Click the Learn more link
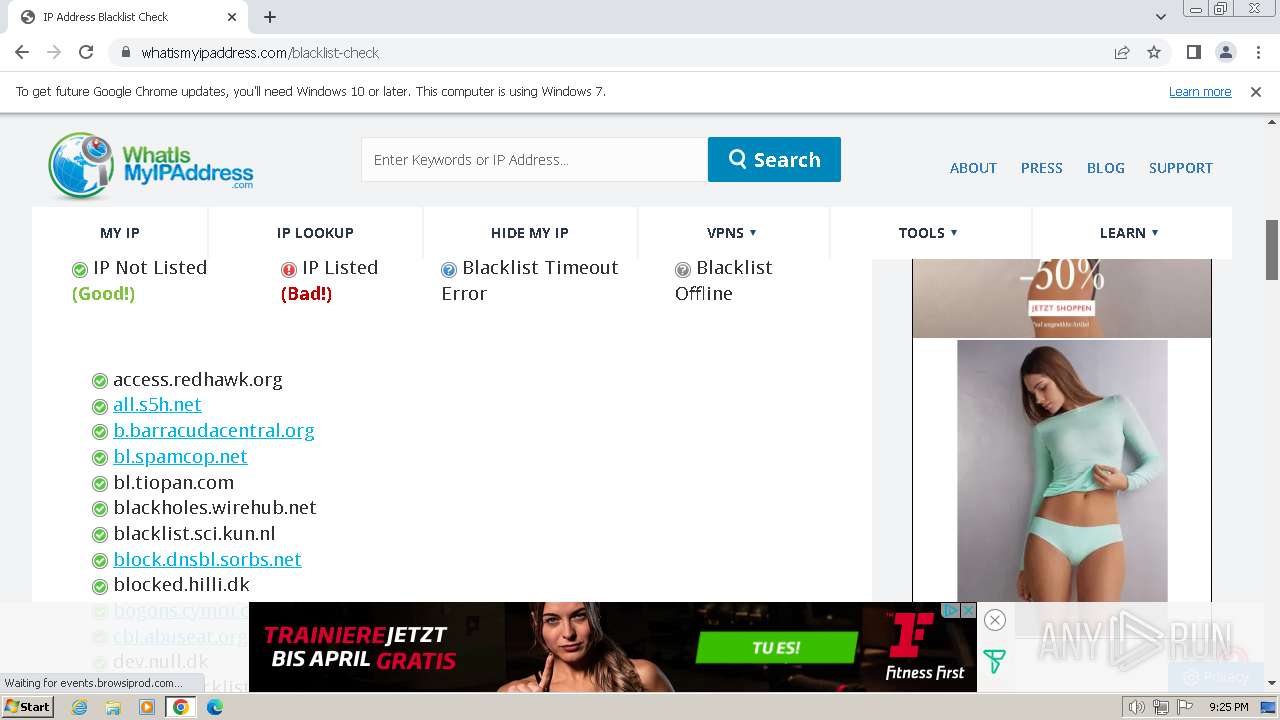Screen dimensions: 1280x720 (x=1200, y=91)
